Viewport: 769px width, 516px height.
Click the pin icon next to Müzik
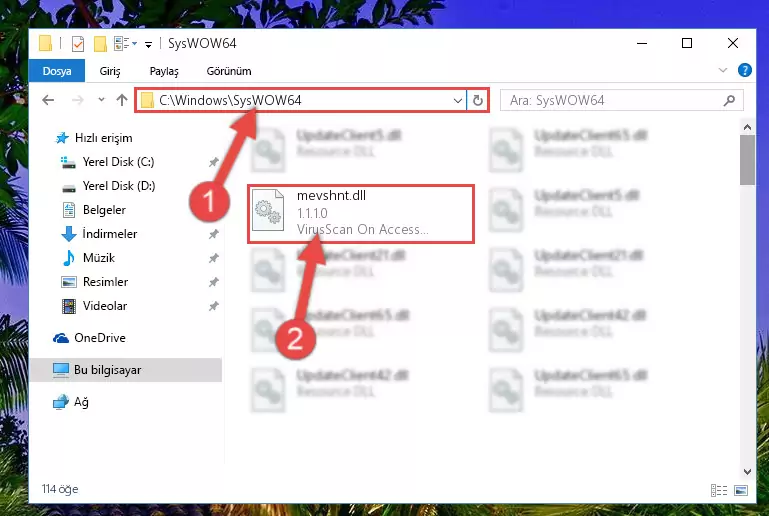point(213,258)
